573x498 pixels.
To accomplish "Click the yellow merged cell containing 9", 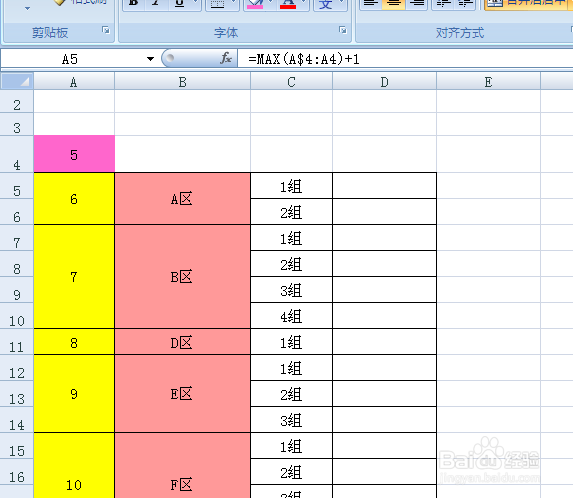I will 74,394.
